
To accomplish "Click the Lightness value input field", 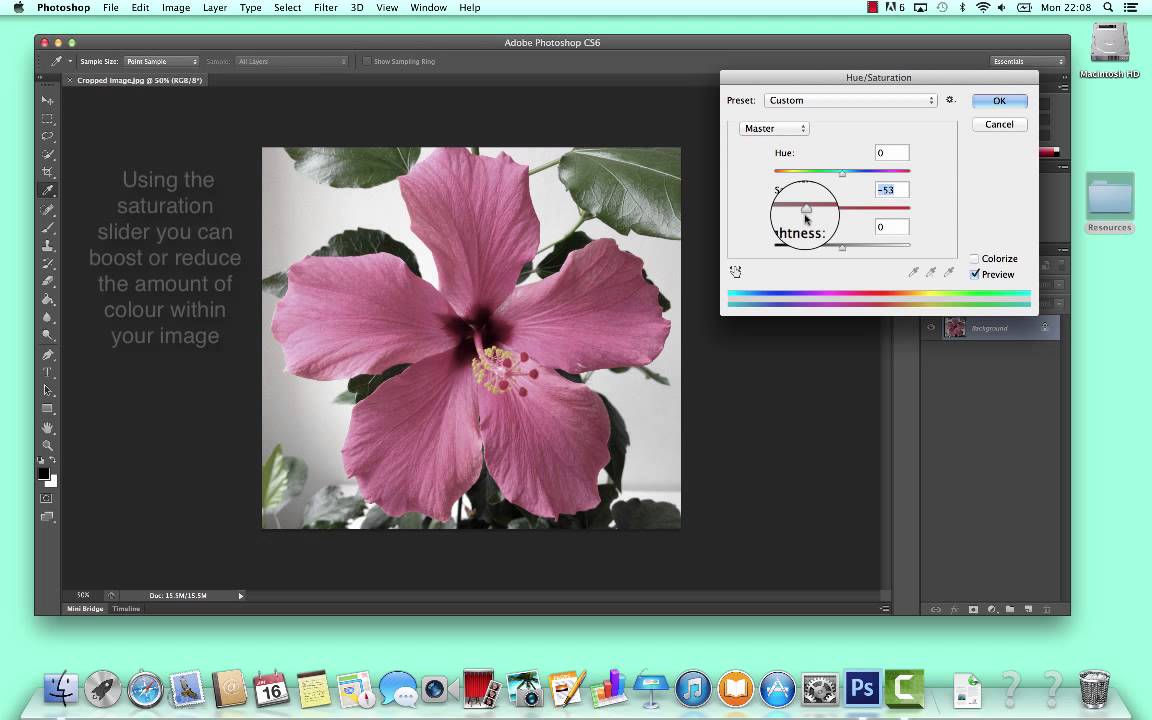I will click(892, 227).
